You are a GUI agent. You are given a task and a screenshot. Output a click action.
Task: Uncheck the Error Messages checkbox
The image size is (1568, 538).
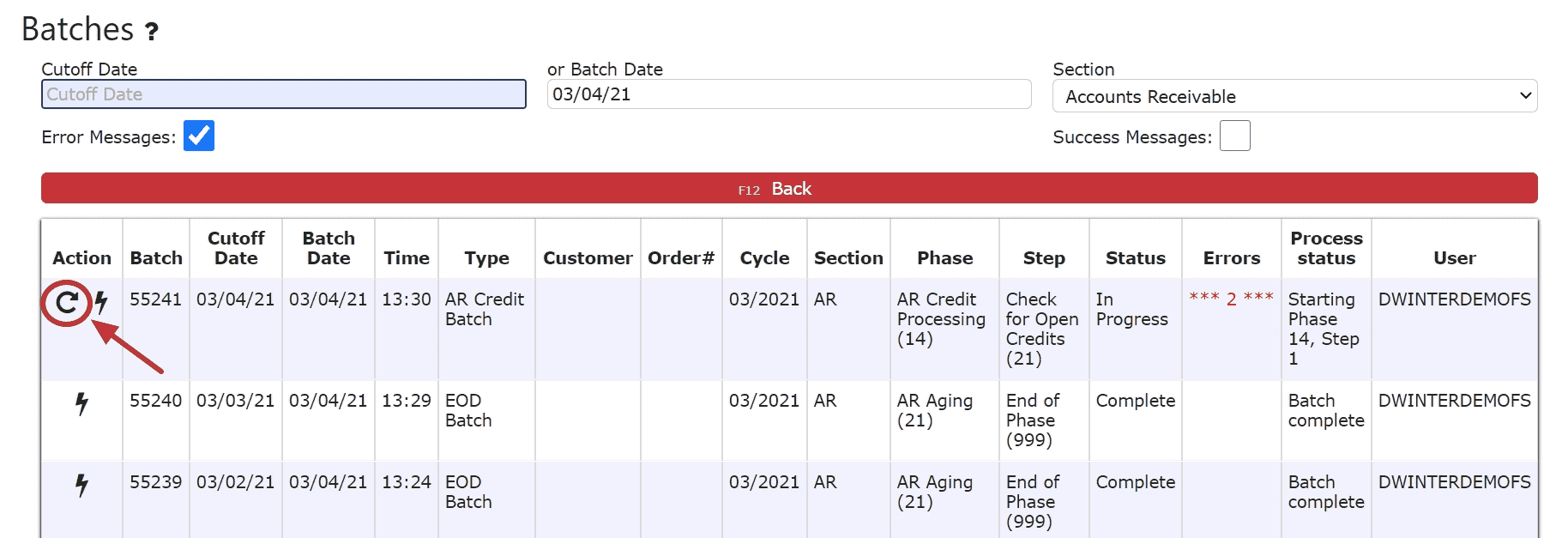(199, 136)
